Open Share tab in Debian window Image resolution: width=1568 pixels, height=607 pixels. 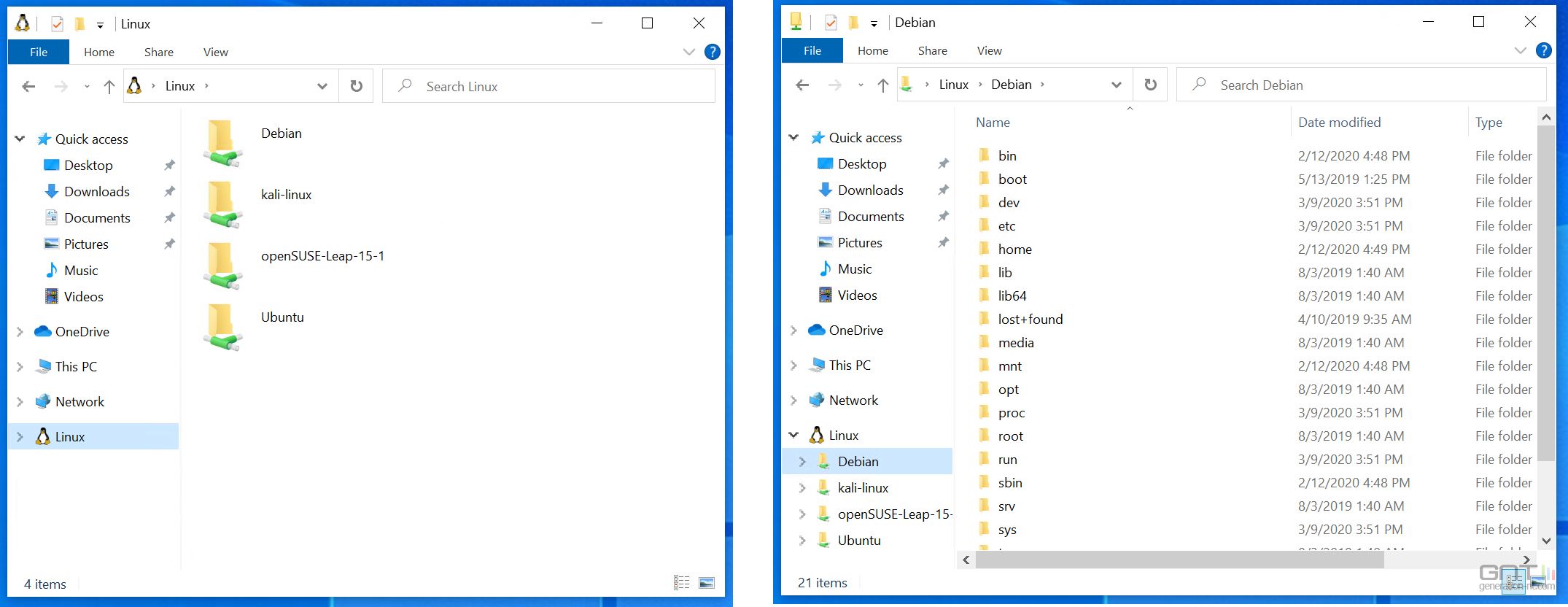(933, 50)
